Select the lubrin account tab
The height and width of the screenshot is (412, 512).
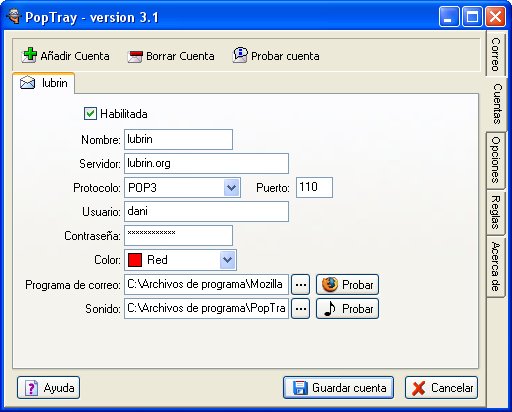pyautogui.click(x=43, y=83)
